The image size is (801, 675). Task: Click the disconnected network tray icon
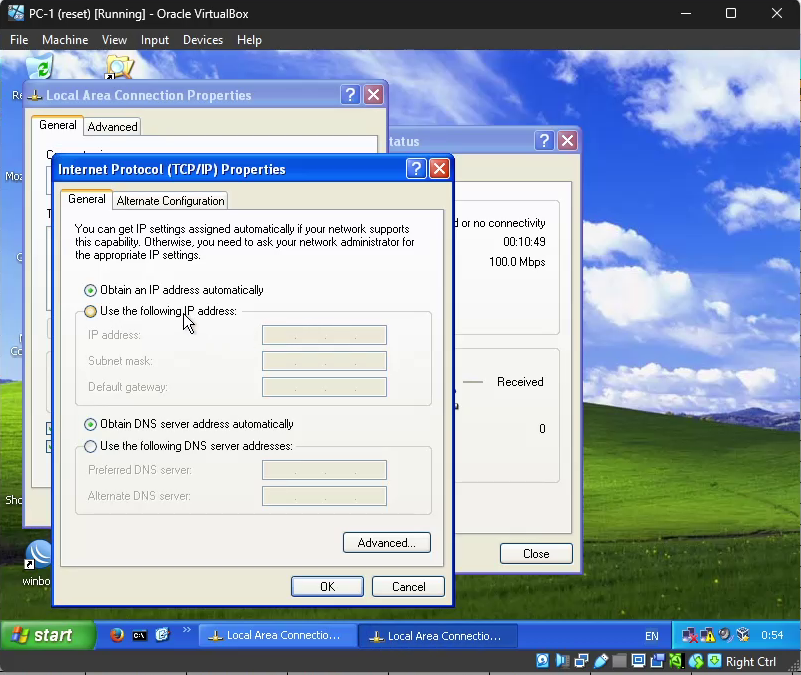pos(690,635)
